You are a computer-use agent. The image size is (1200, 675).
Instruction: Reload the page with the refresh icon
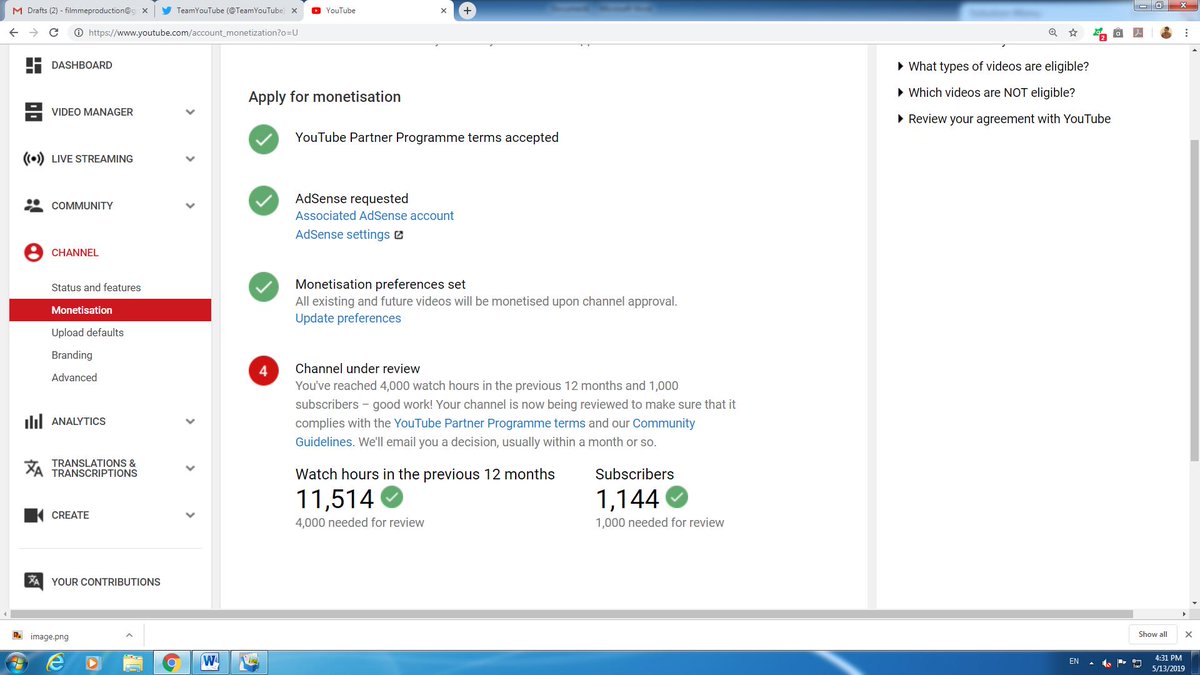coord(54,32)
